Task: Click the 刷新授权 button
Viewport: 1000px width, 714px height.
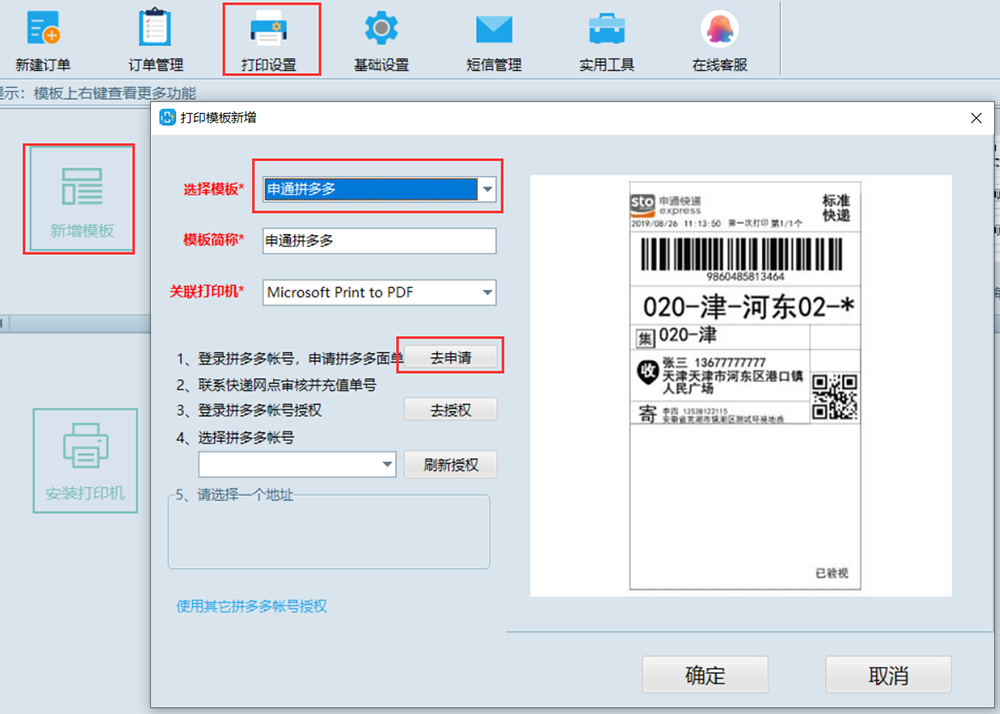Action: point(451,465)
